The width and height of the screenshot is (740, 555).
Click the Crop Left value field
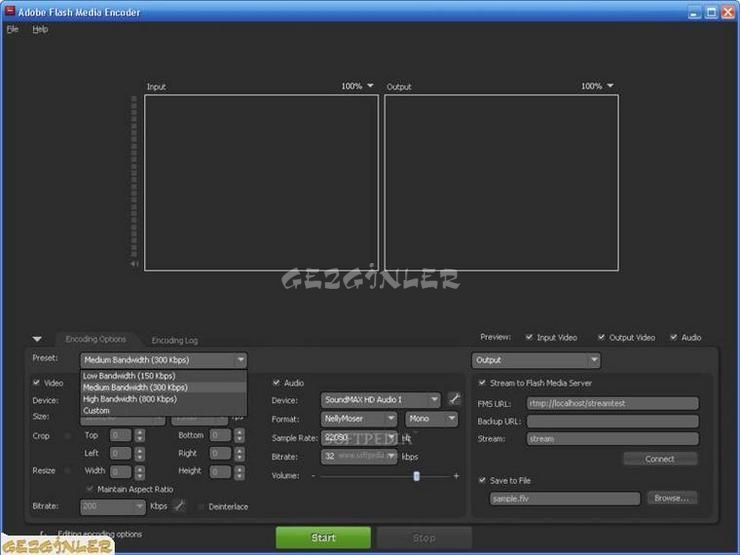coord(120,453)
